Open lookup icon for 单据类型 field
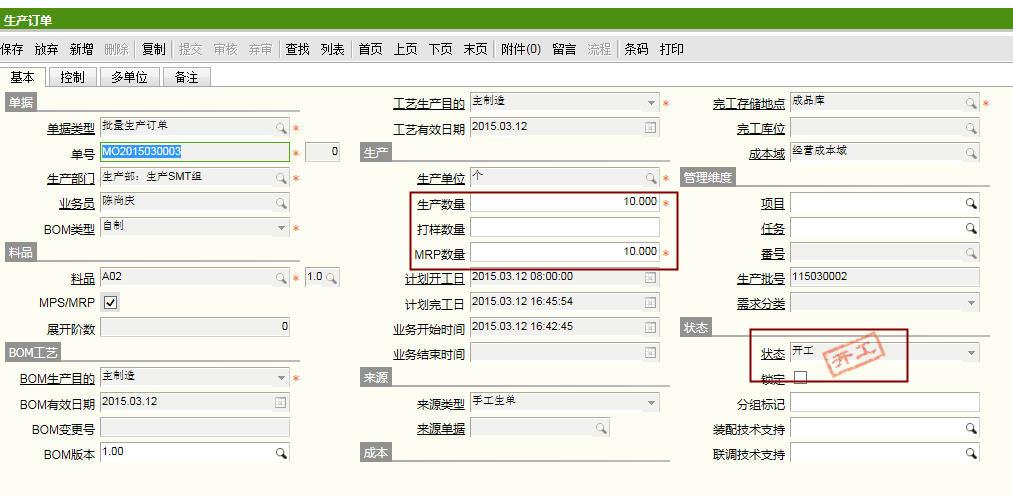1013x497 pixels. click(x=281, y=128)
